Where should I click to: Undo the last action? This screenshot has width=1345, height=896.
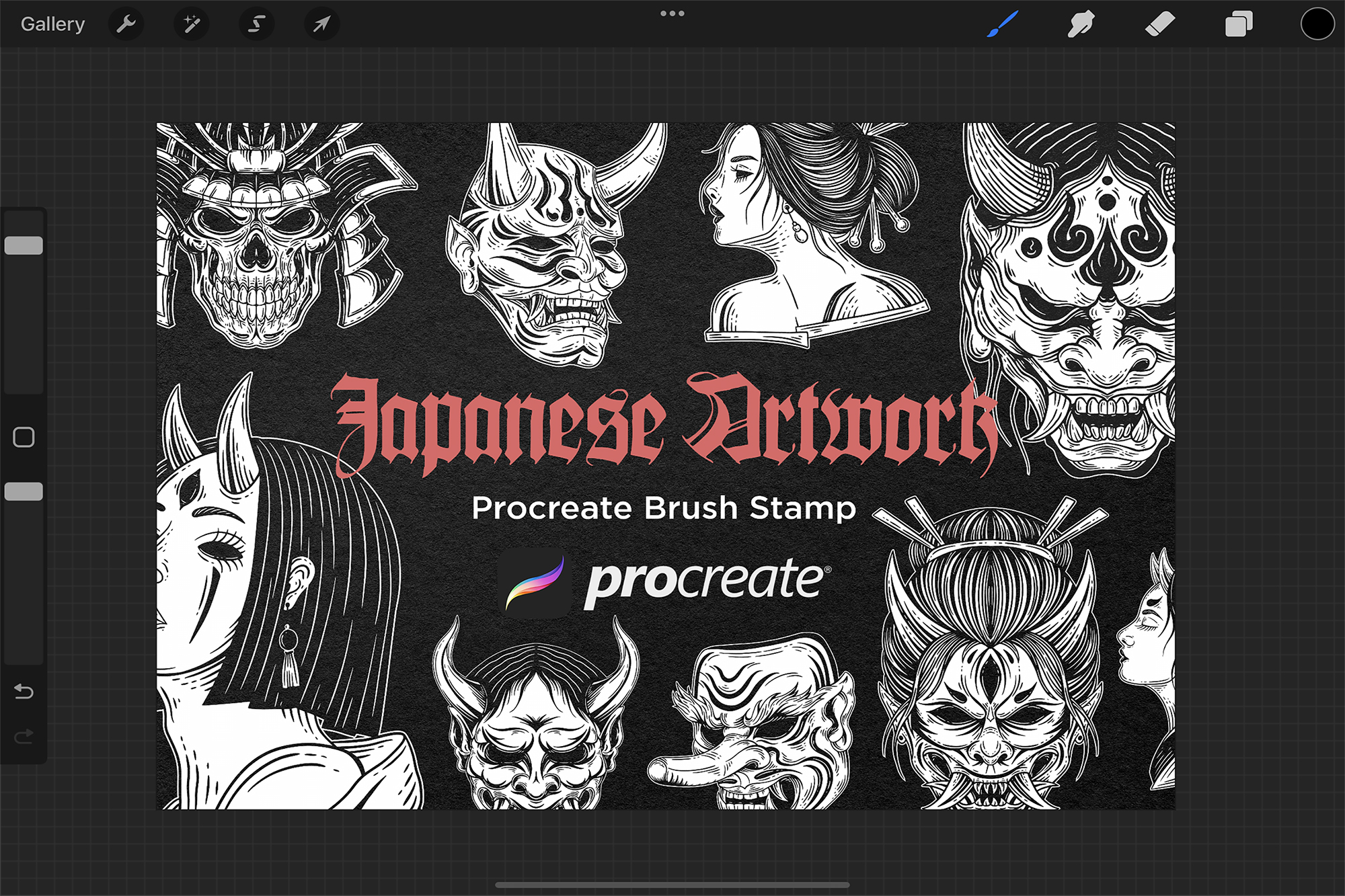coord(24,691)
